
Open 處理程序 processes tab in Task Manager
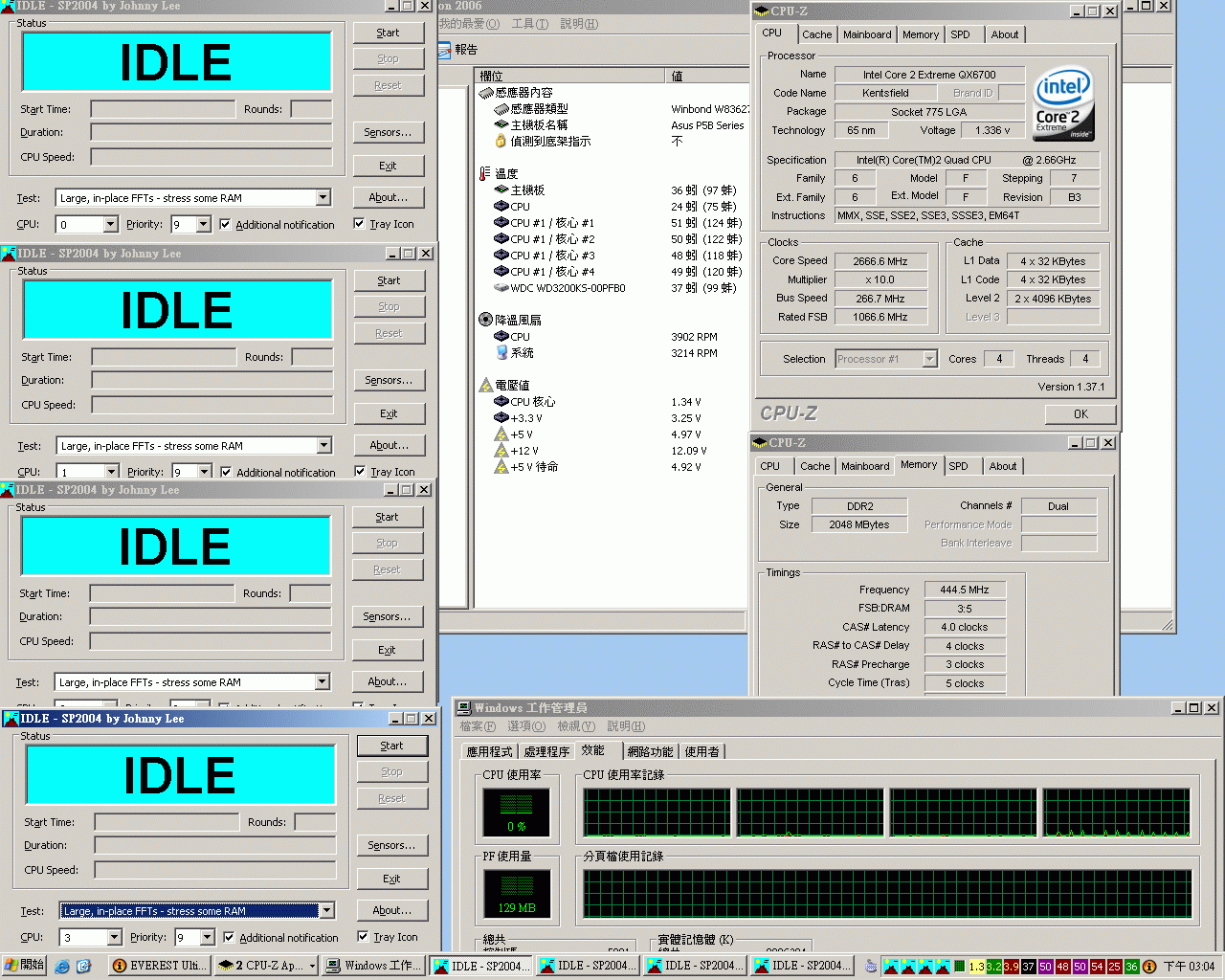[x=546, y=752]
